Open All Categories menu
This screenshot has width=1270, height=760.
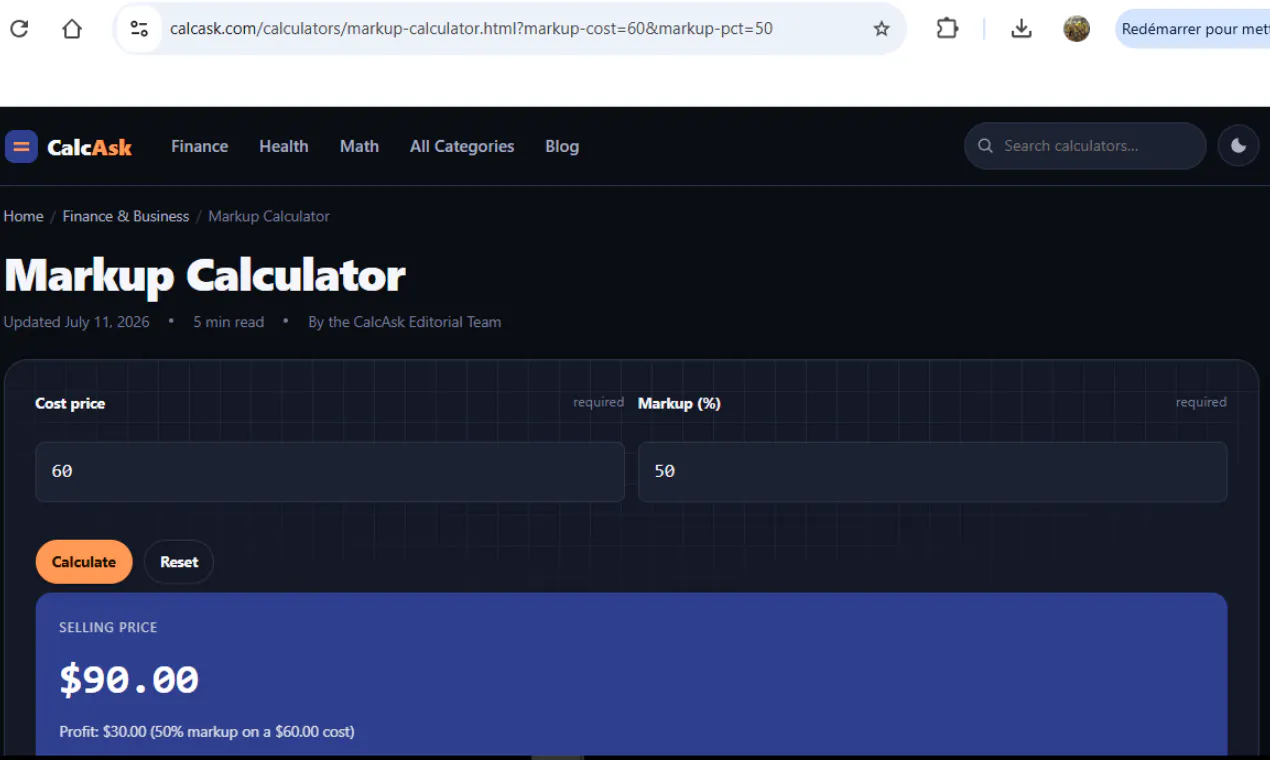[462, 146]
